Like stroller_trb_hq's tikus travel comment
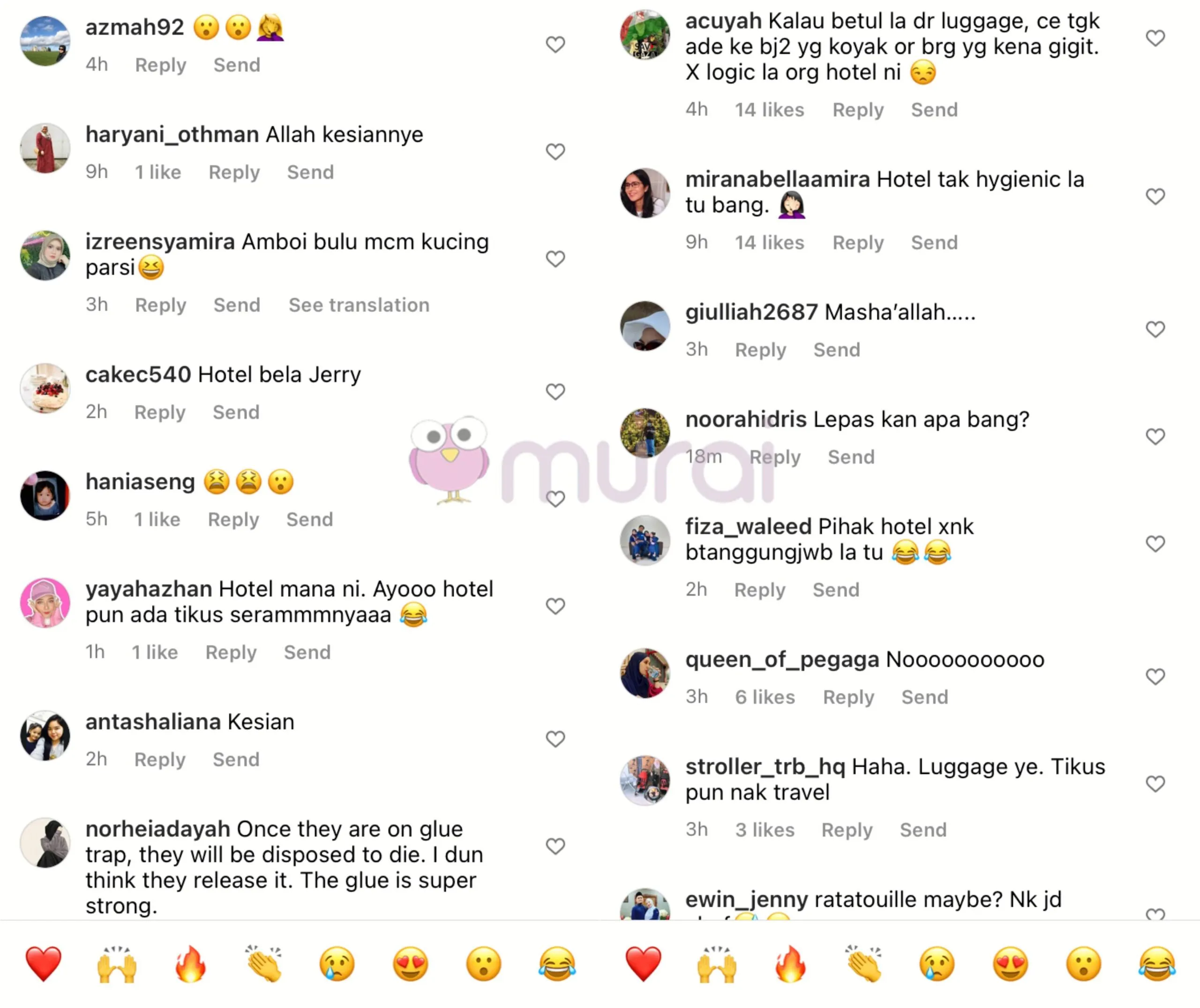Screen dimensions: 1200x1008 (x=1155, y=783)
